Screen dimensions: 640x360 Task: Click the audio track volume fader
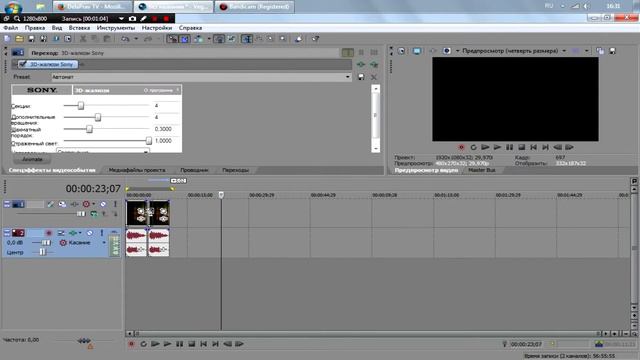46,243
